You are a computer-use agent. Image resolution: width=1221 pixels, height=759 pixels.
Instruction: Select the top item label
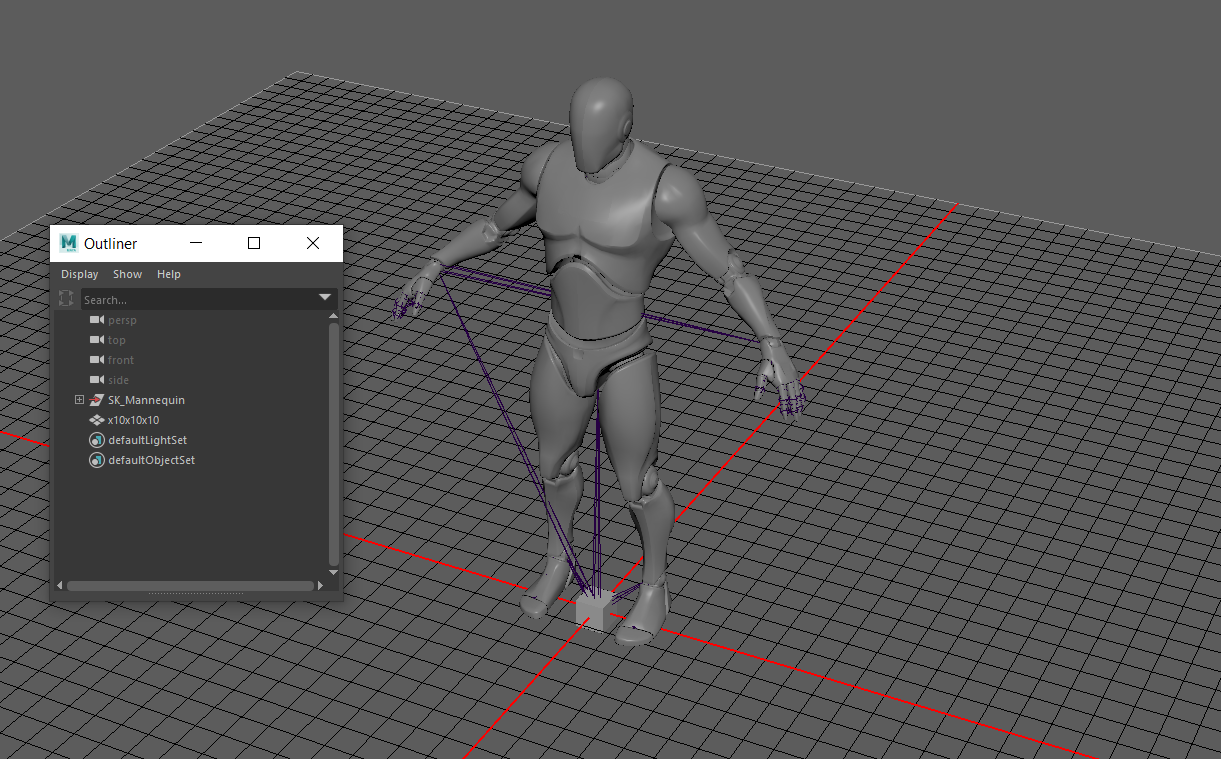117,340
